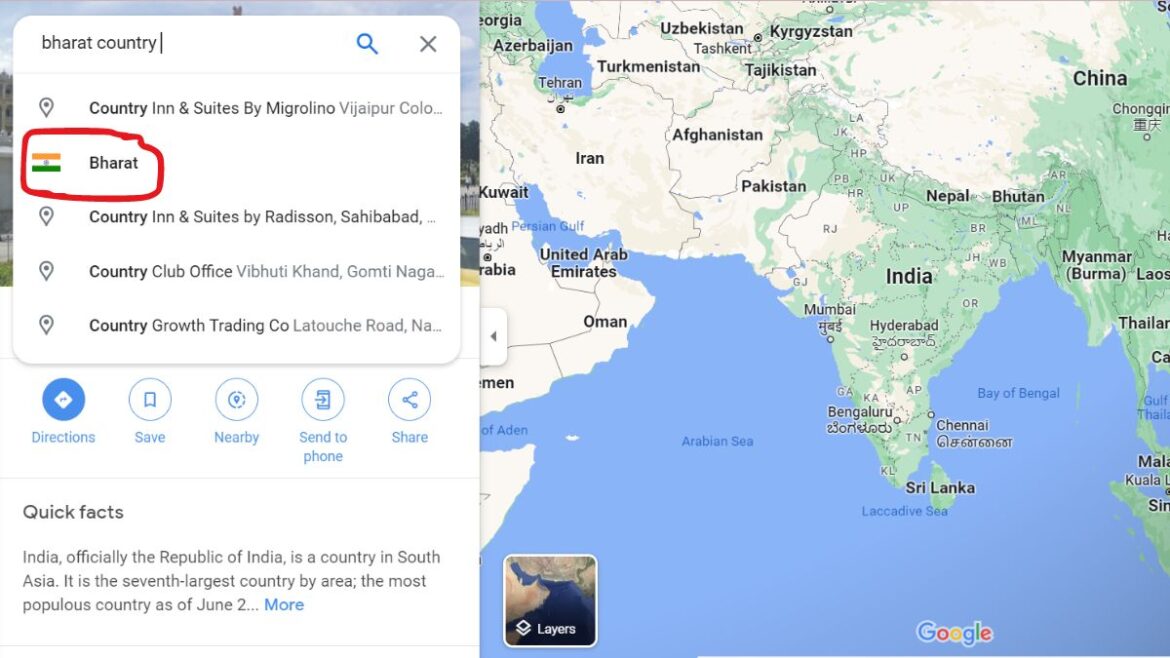Viewport: 1170px width, 658px height.
Task: Click the Share icon
Action: coord(410,400)
